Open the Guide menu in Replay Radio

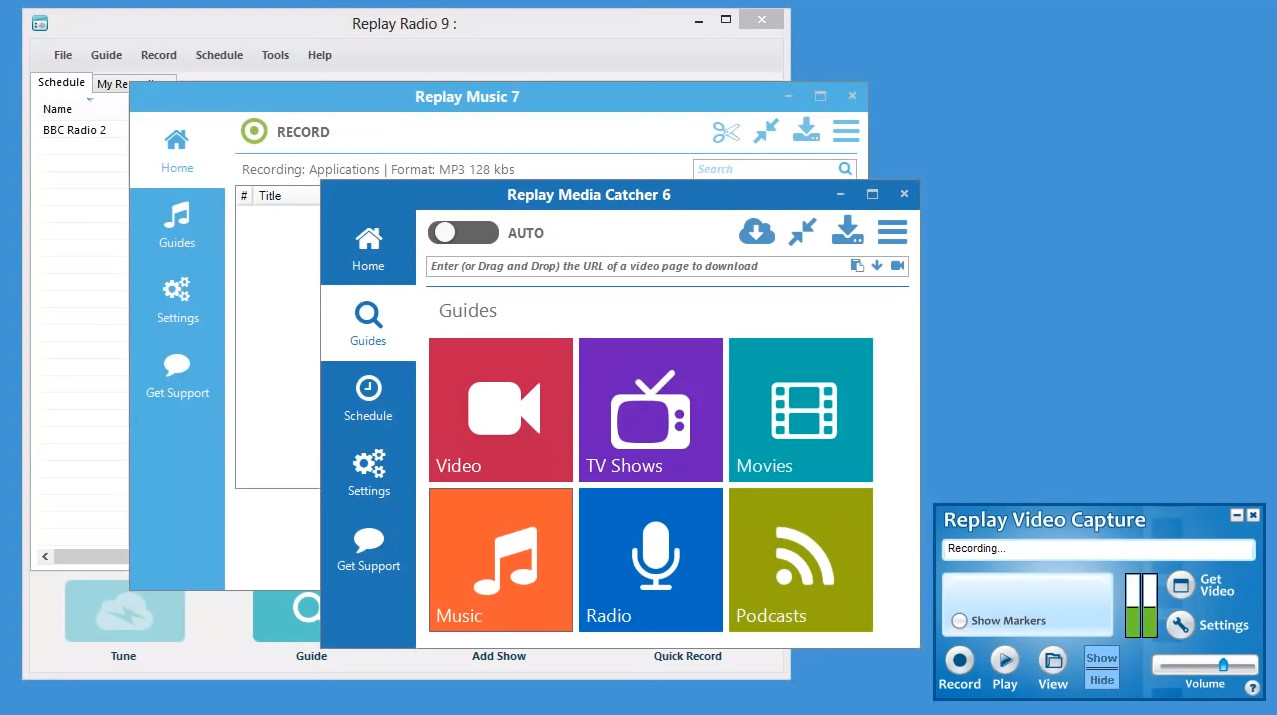[106, 55]
